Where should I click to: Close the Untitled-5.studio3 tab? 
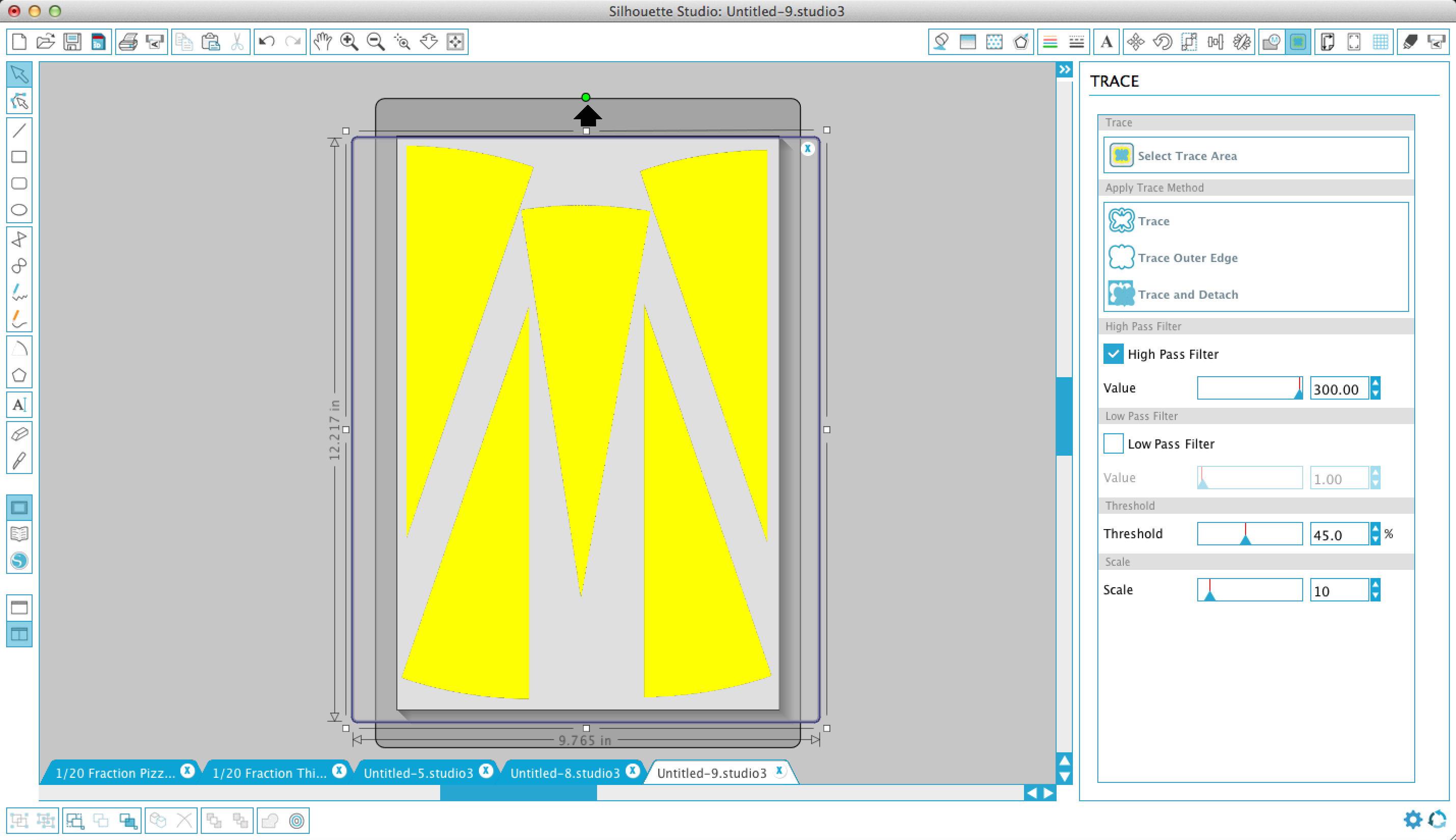[486, 771]
